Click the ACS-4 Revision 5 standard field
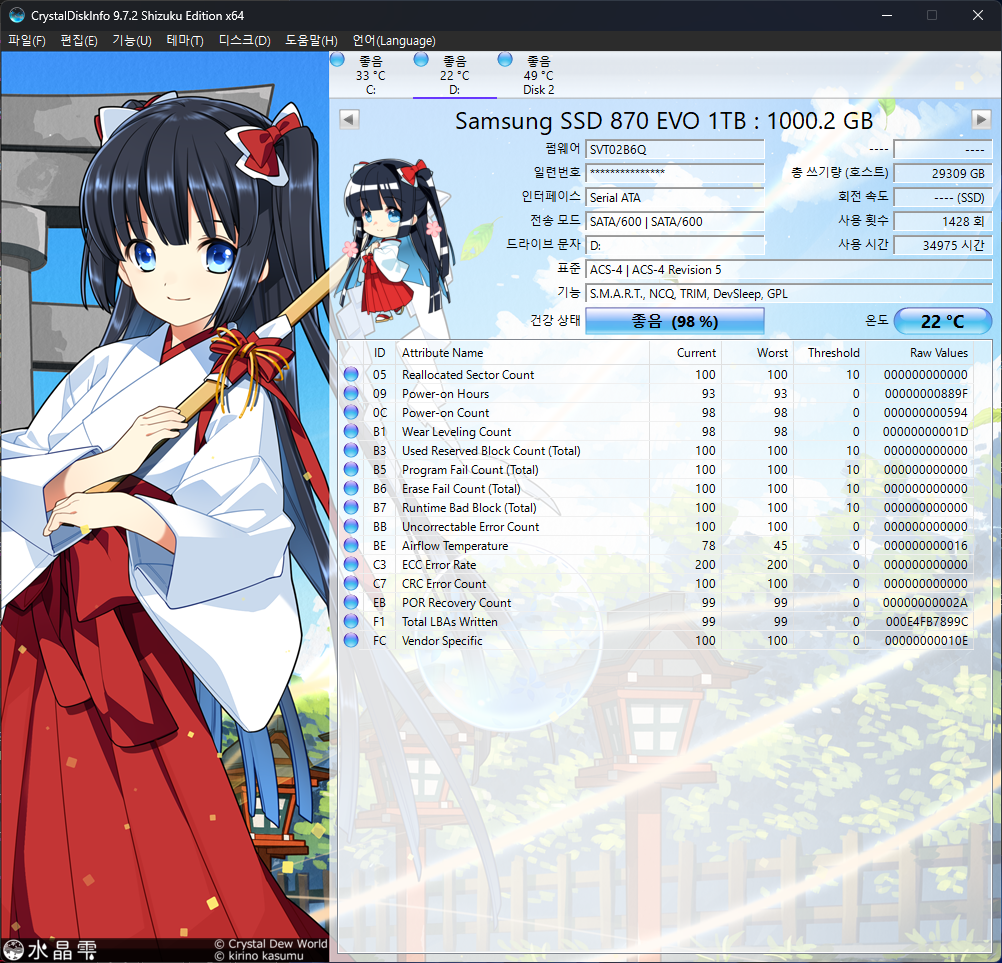This screenshot has width=1002, height=963. [789, 270]
